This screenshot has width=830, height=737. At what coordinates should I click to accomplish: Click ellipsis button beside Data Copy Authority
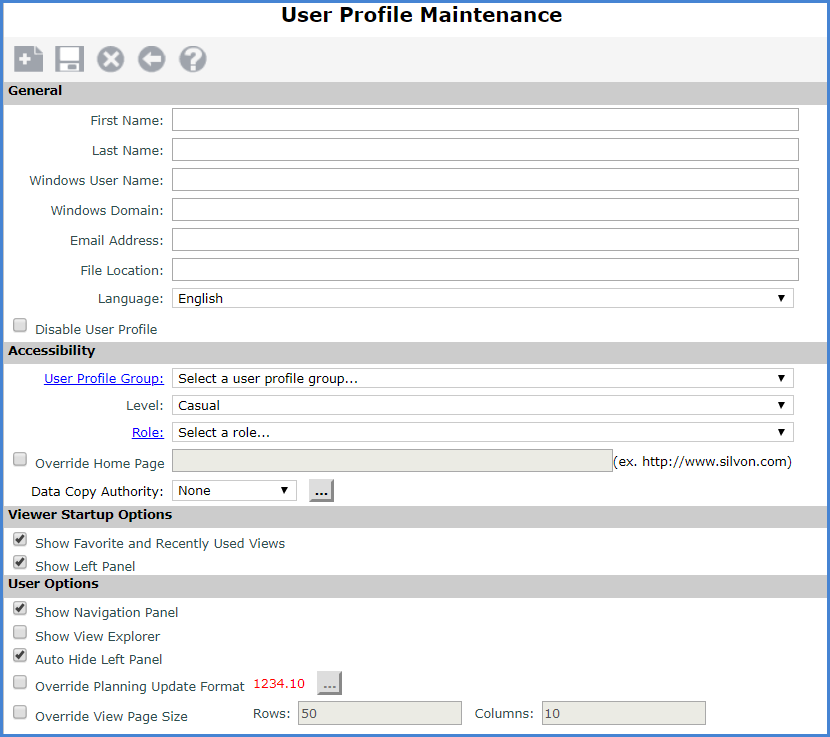(321, 491)
